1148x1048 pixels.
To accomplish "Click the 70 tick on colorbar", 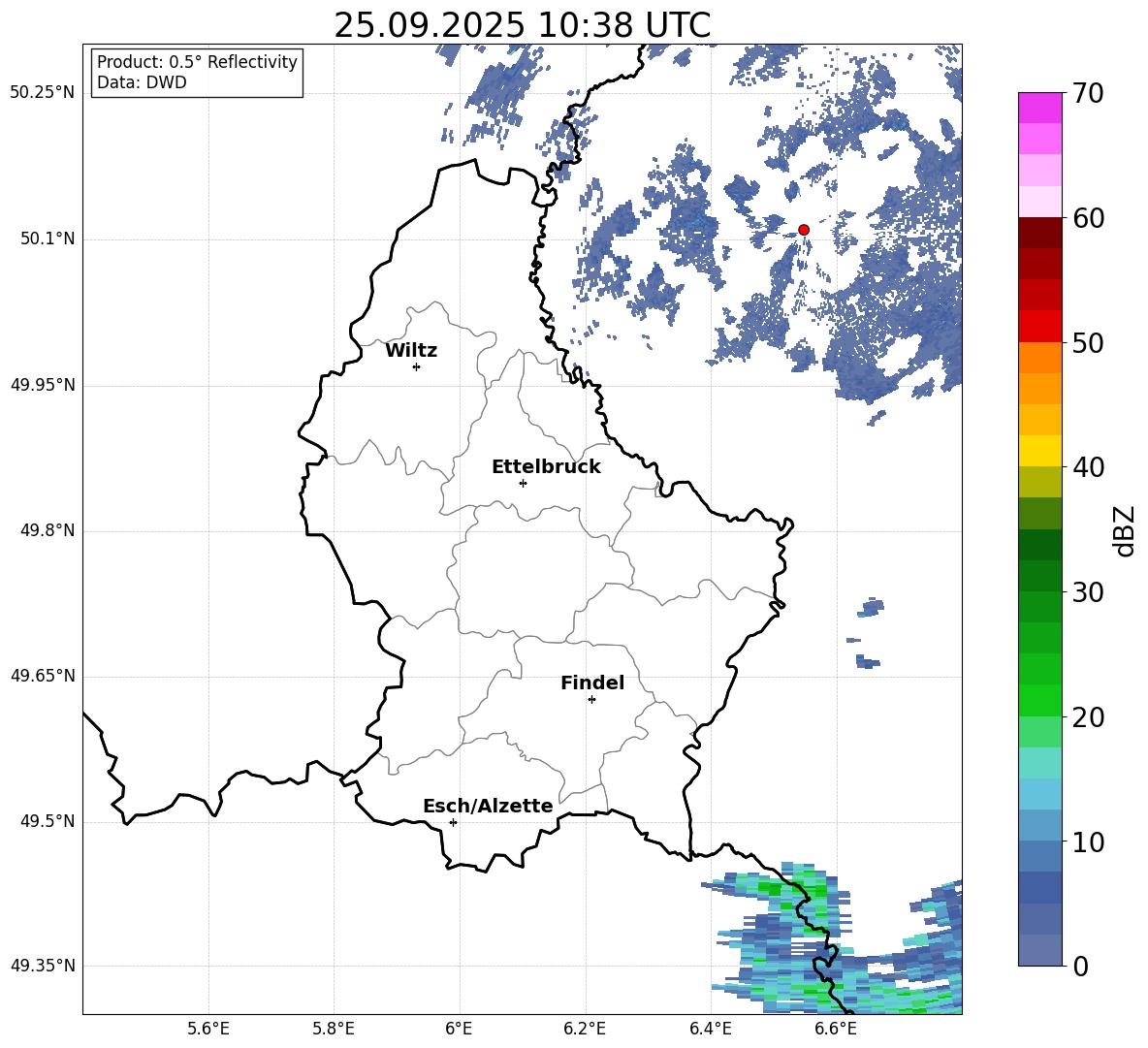I will point(1088,93).
